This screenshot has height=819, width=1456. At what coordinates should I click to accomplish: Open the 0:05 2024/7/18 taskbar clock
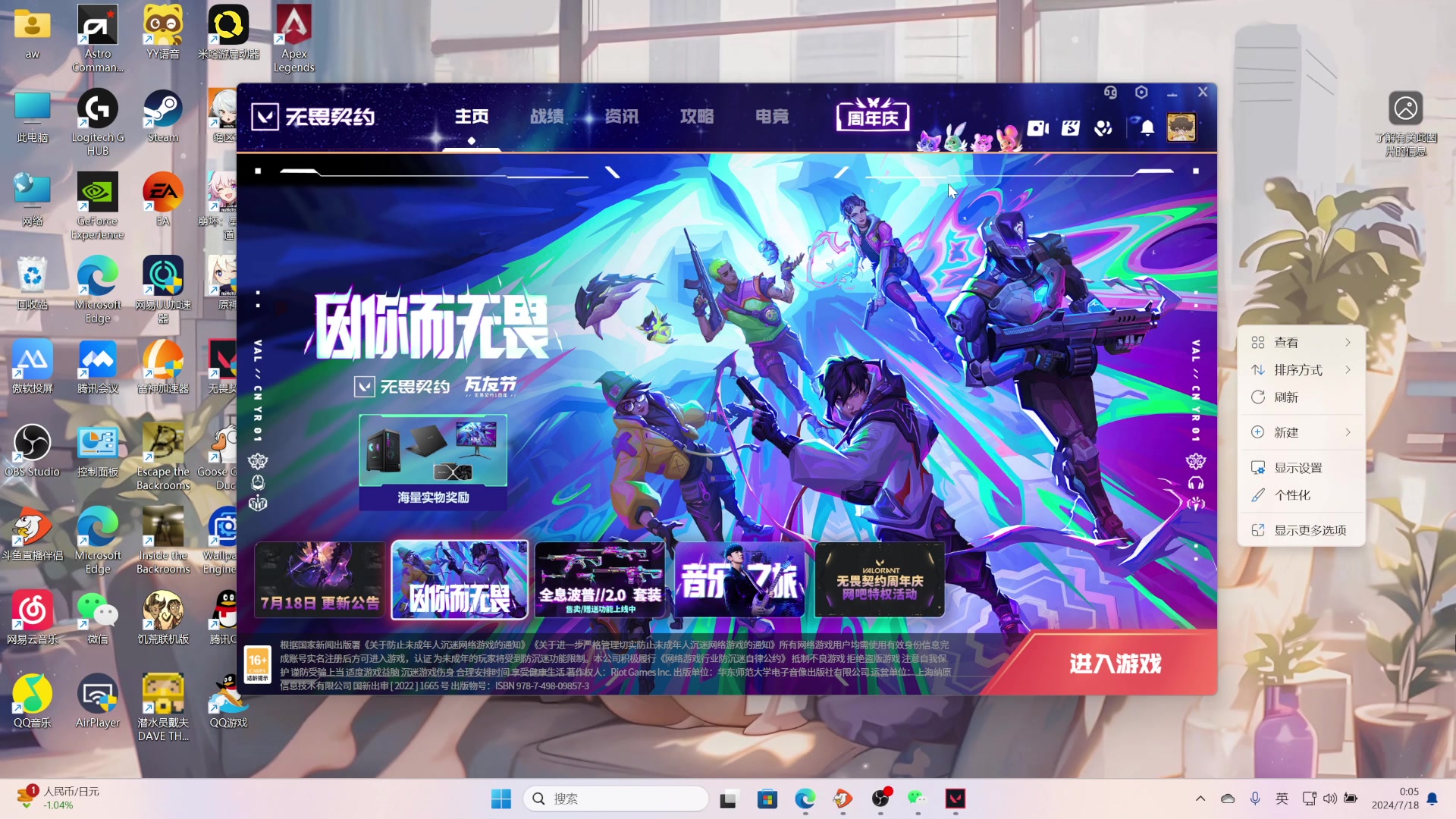click(x=1395, y=799)
